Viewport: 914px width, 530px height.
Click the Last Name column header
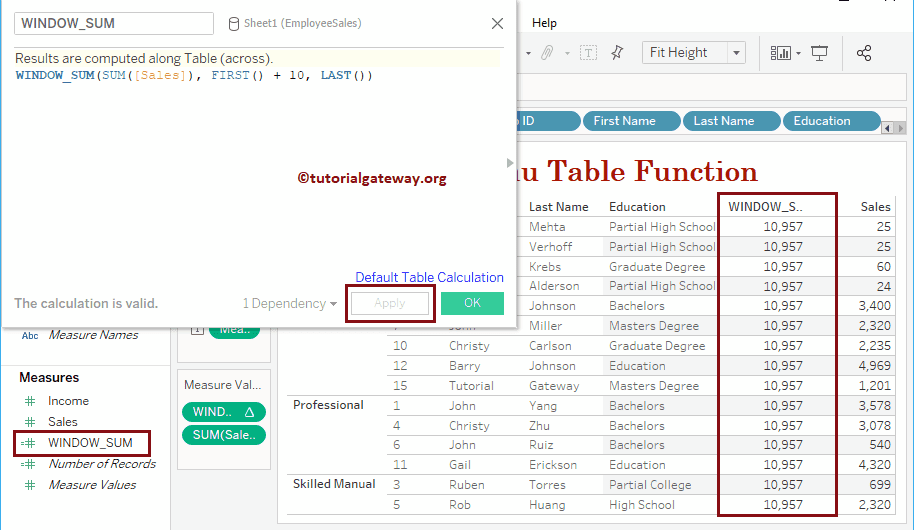pyautogui.click(x=558, y=206)
